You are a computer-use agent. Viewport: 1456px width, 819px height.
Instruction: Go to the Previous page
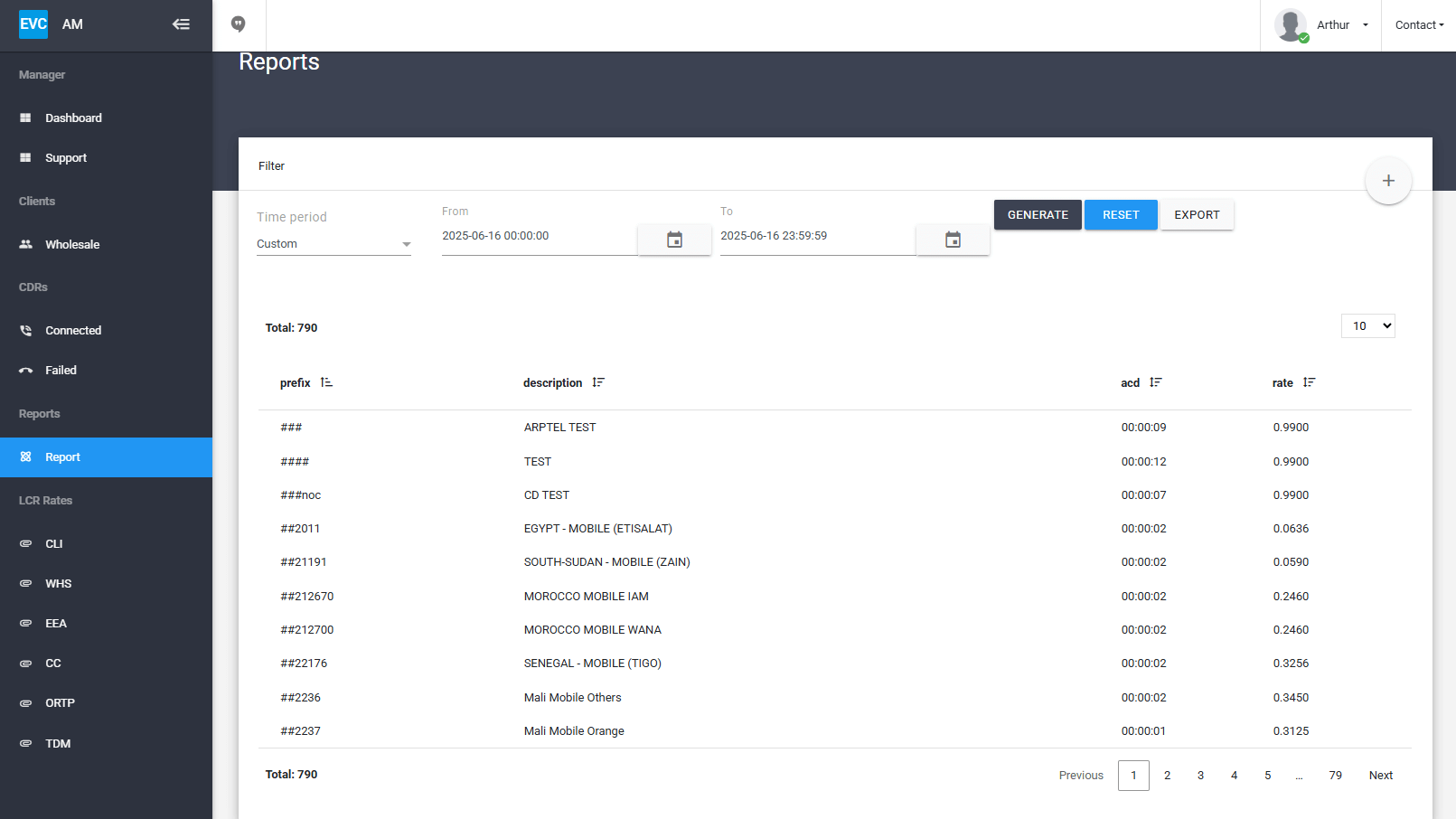[1081, 776]
